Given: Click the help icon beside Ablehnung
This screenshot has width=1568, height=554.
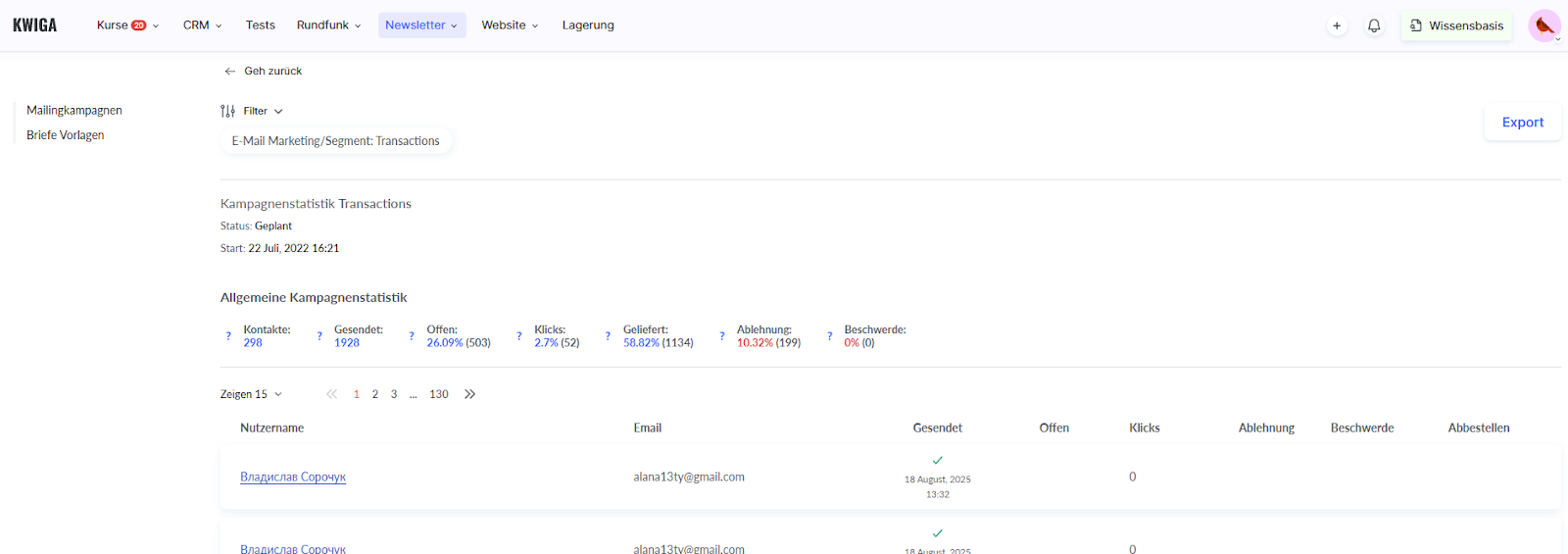Looking at the screenshot, I should point(722,336).
